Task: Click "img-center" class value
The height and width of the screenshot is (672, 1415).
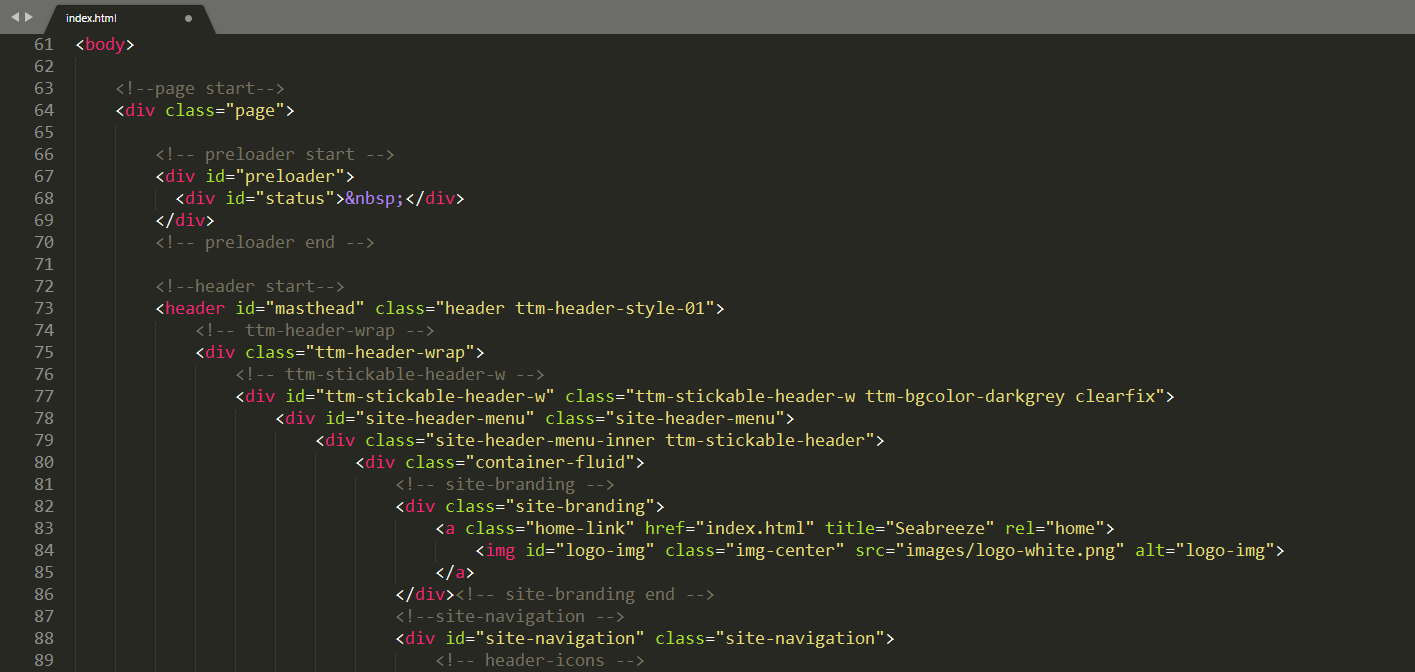Action: [x=785, y=550]
